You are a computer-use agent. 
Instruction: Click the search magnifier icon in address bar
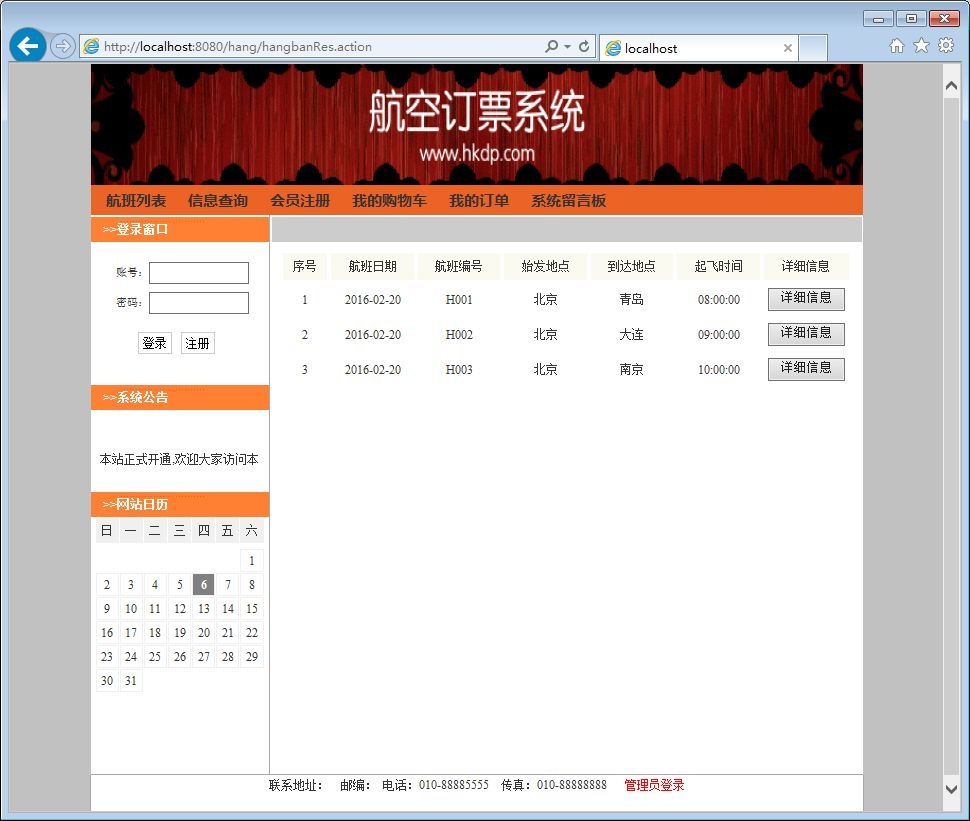(x=551, y=46)
